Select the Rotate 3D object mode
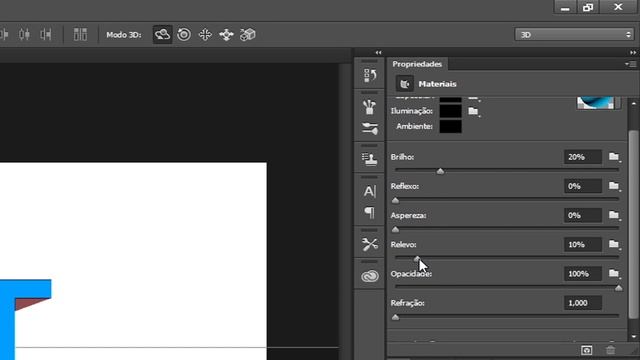The image size is (640, 360). [x=162, y=35]
